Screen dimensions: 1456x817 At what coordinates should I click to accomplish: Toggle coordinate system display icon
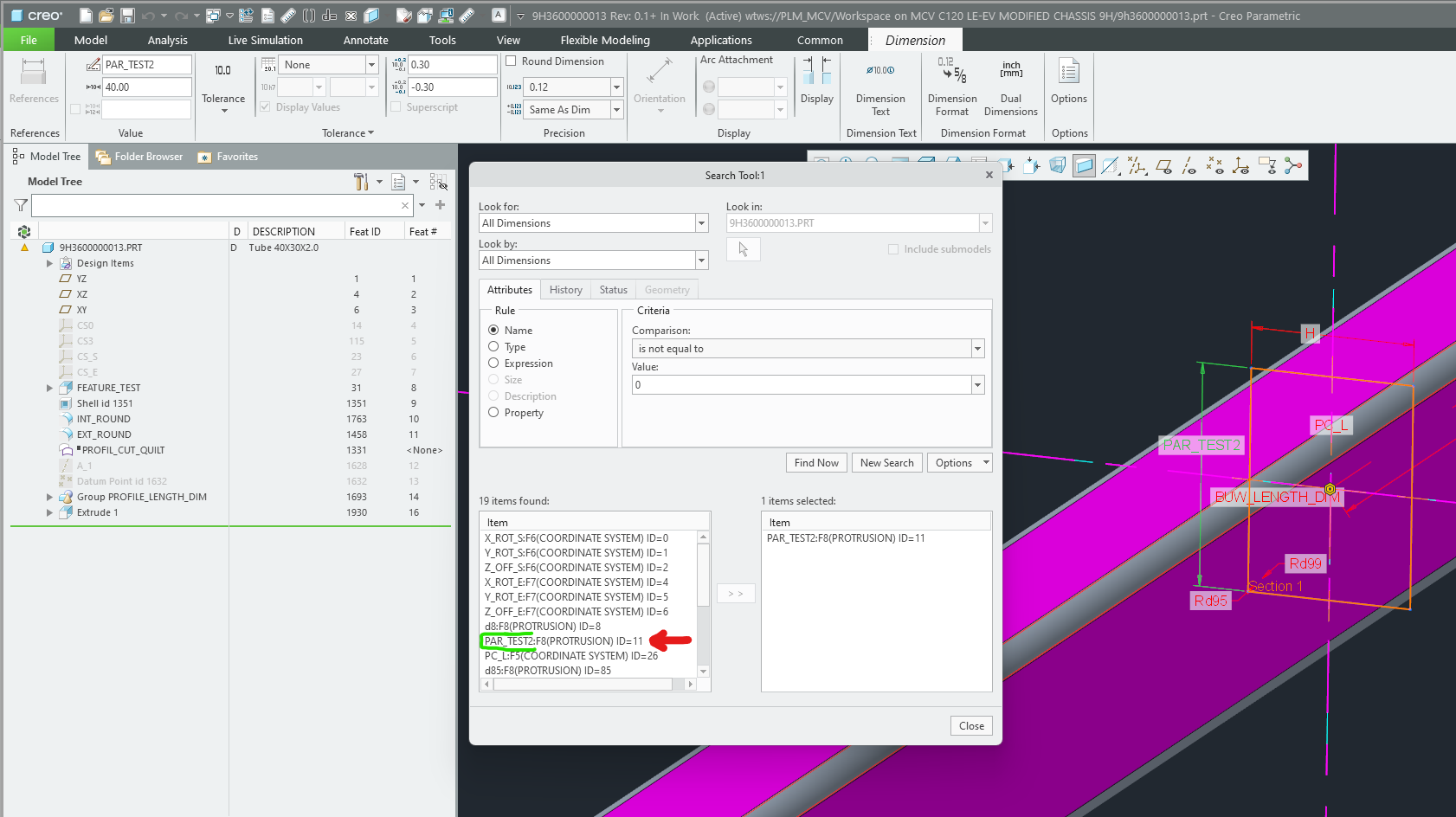[1240, 165]
